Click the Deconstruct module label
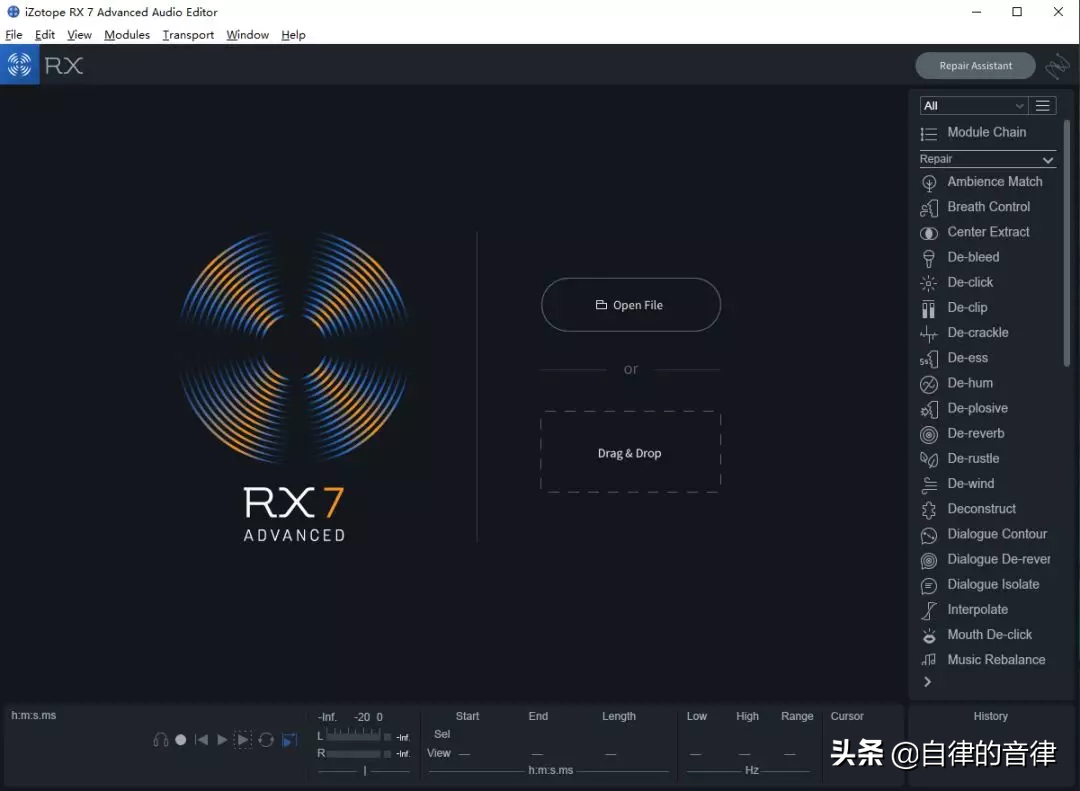 point(982,508)
